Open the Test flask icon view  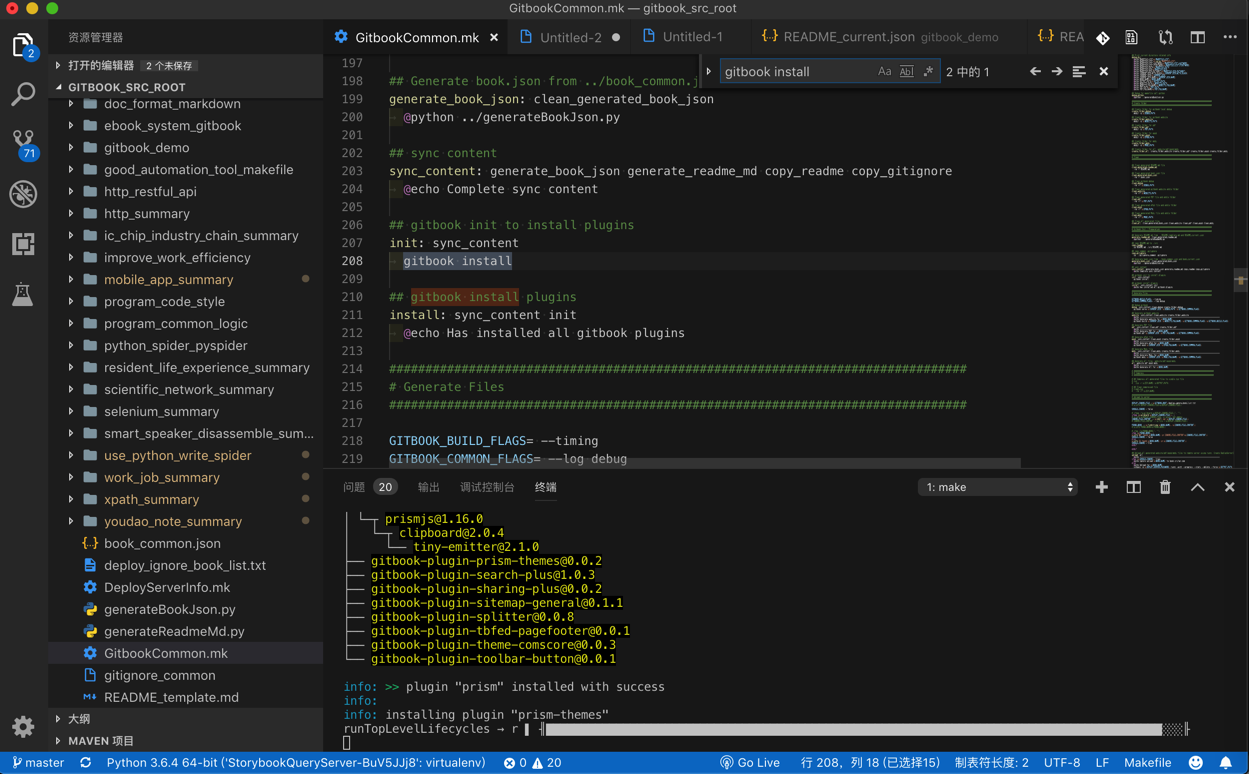tap(23, 294)
